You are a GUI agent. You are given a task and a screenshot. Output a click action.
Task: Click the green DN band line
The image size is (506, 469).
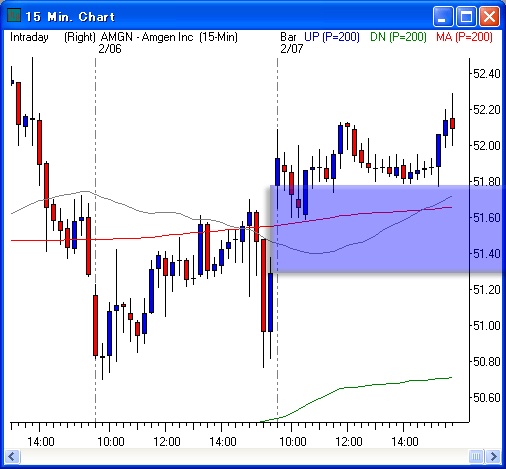click(x=367, y=386)
